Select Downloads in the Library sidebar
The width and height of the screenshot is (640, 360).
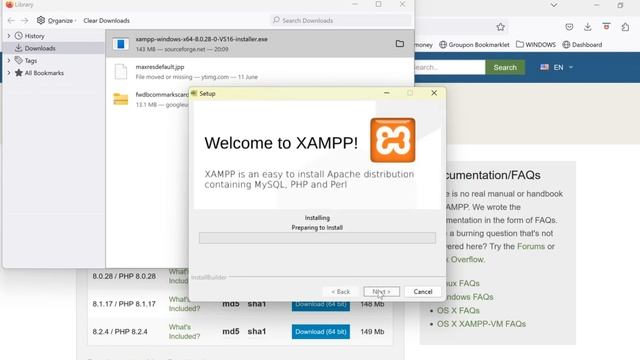pyautogui.click(x=40, y=48)
